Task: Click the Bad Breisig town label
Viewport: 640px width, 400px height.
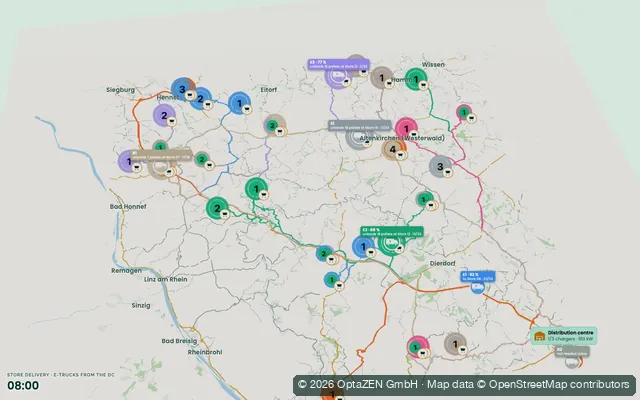Action: (179, 341)
